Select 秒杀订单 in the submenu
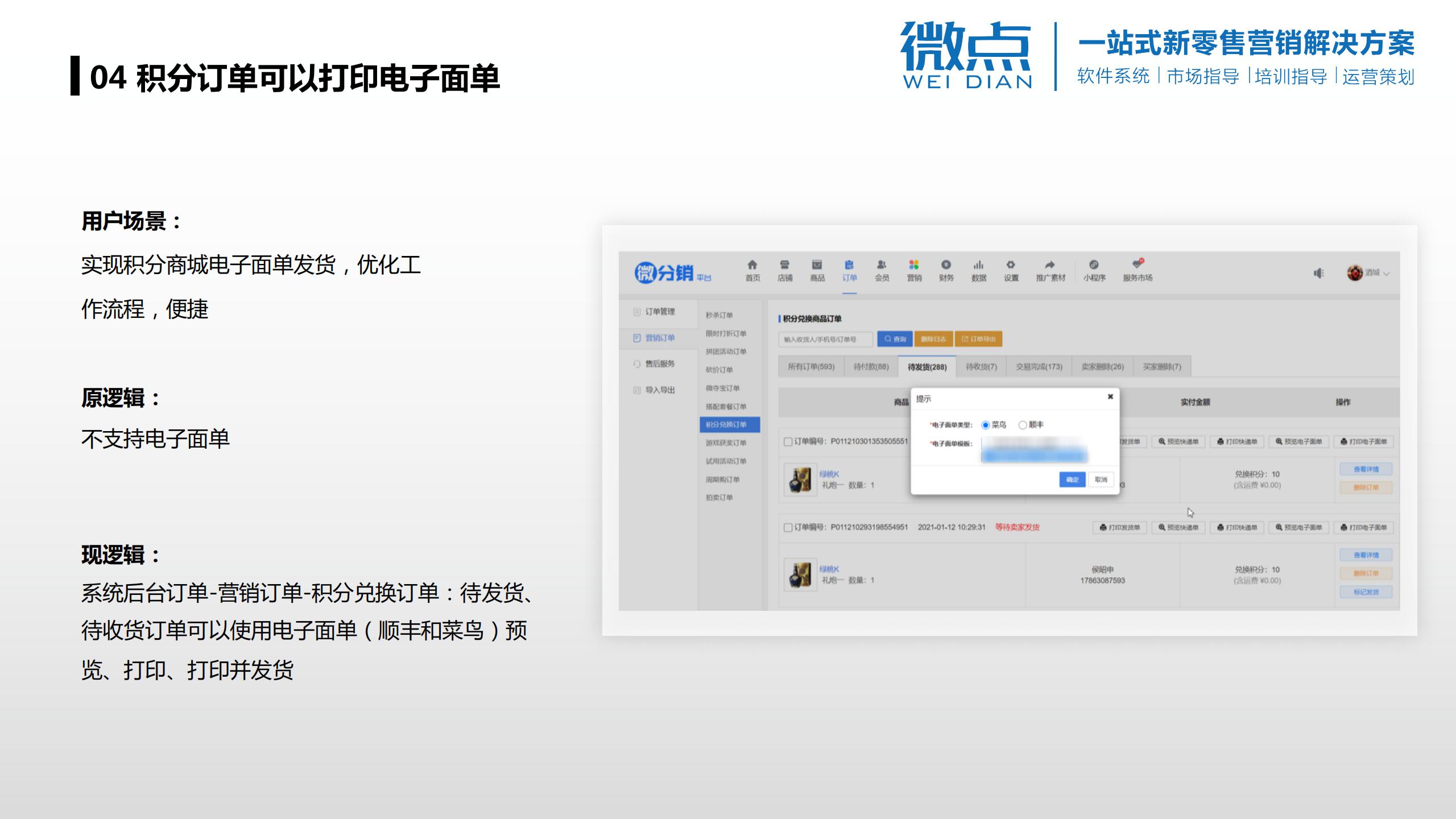This screenshot has width=1456, height=819. (x=719, y=315)
